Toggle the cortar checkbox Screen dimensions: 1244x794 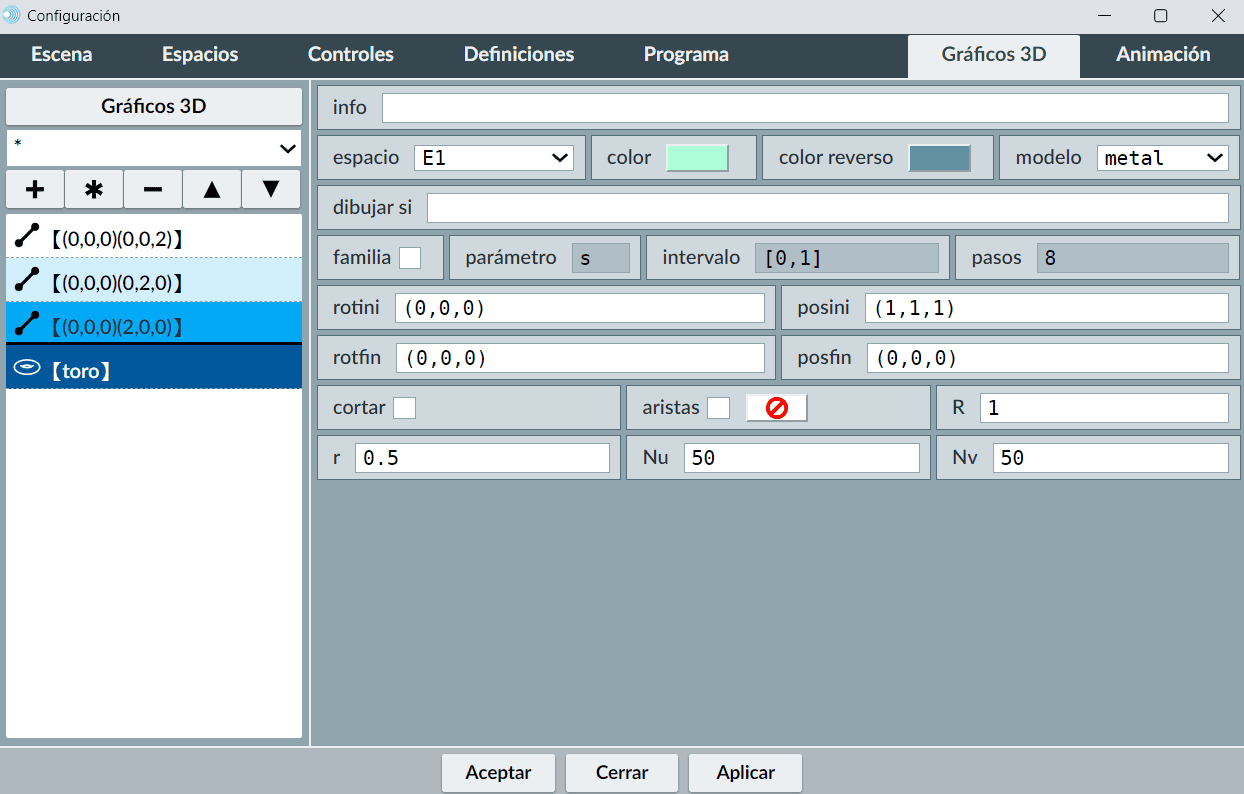(404, 408)
